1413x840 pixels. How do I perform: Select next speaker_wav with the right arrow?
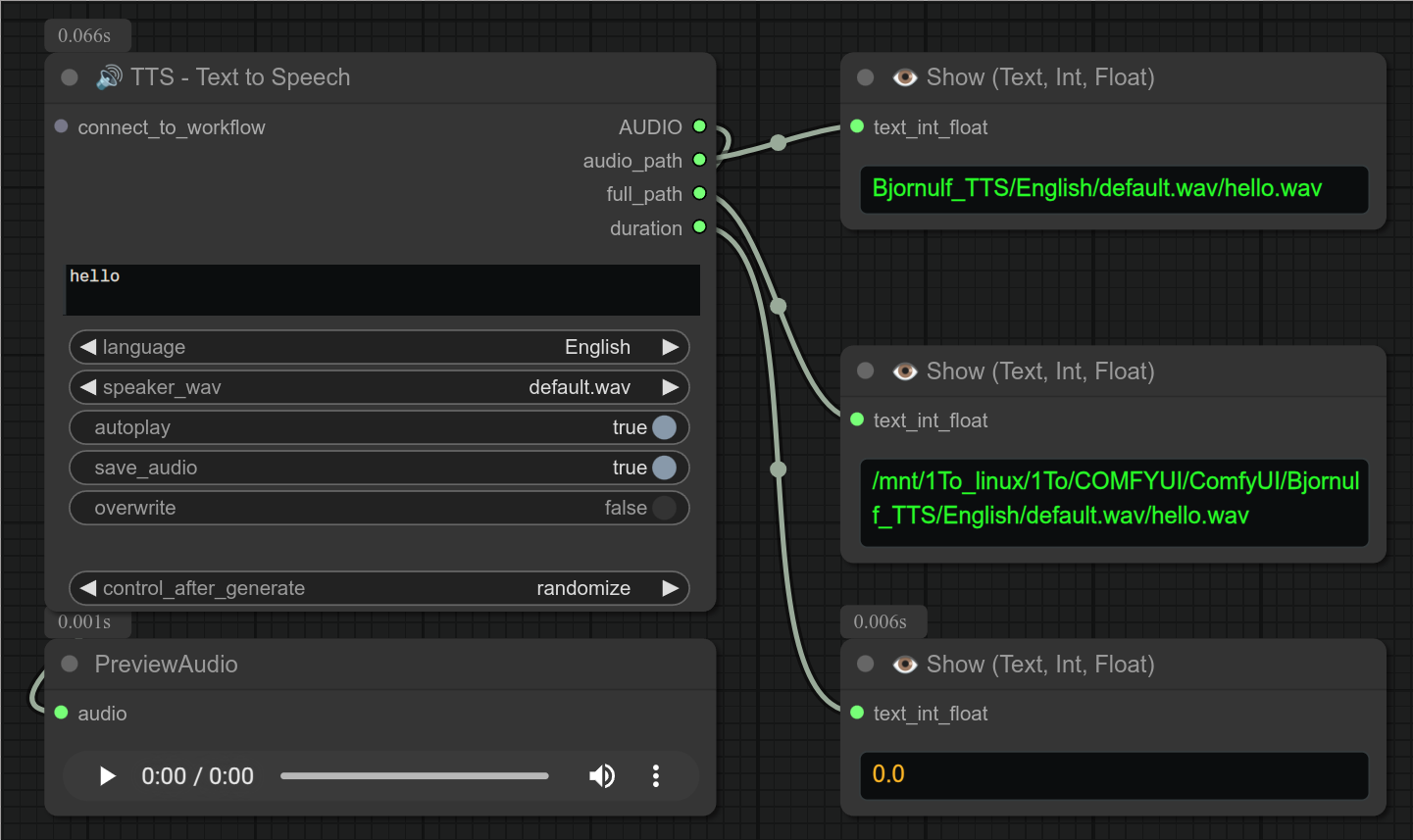(671, 387)
